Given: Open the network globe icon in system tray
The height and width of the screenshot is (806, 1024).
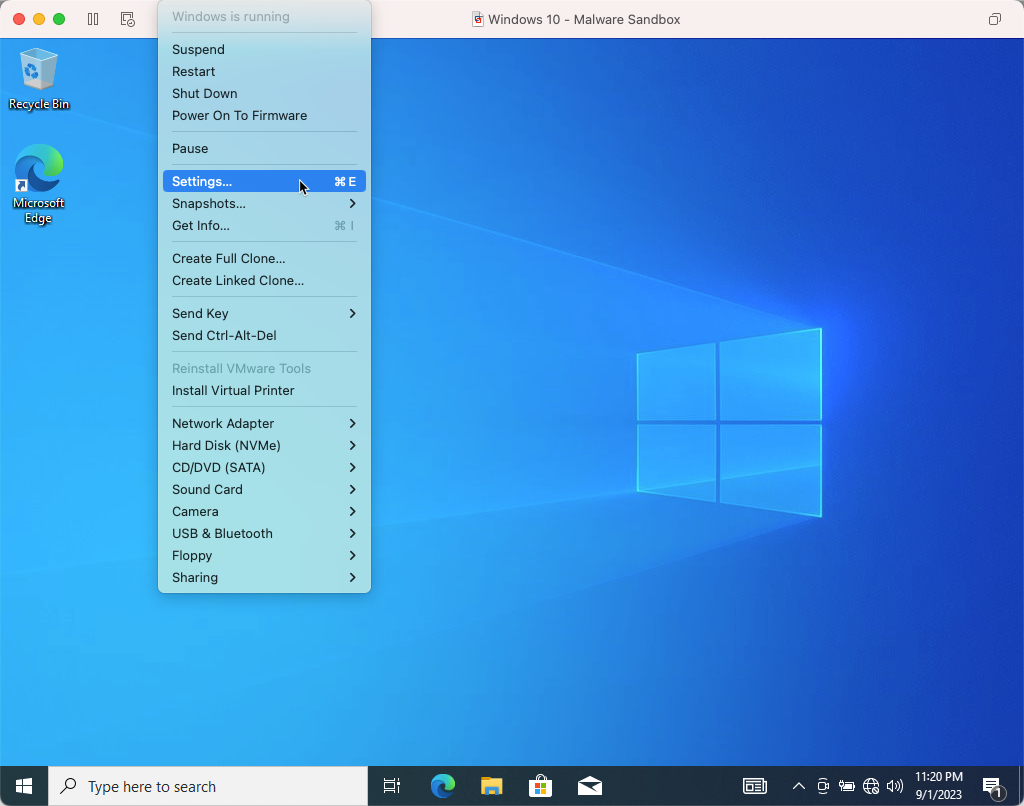Looking at the screenshot, I should tap(870, 786).
